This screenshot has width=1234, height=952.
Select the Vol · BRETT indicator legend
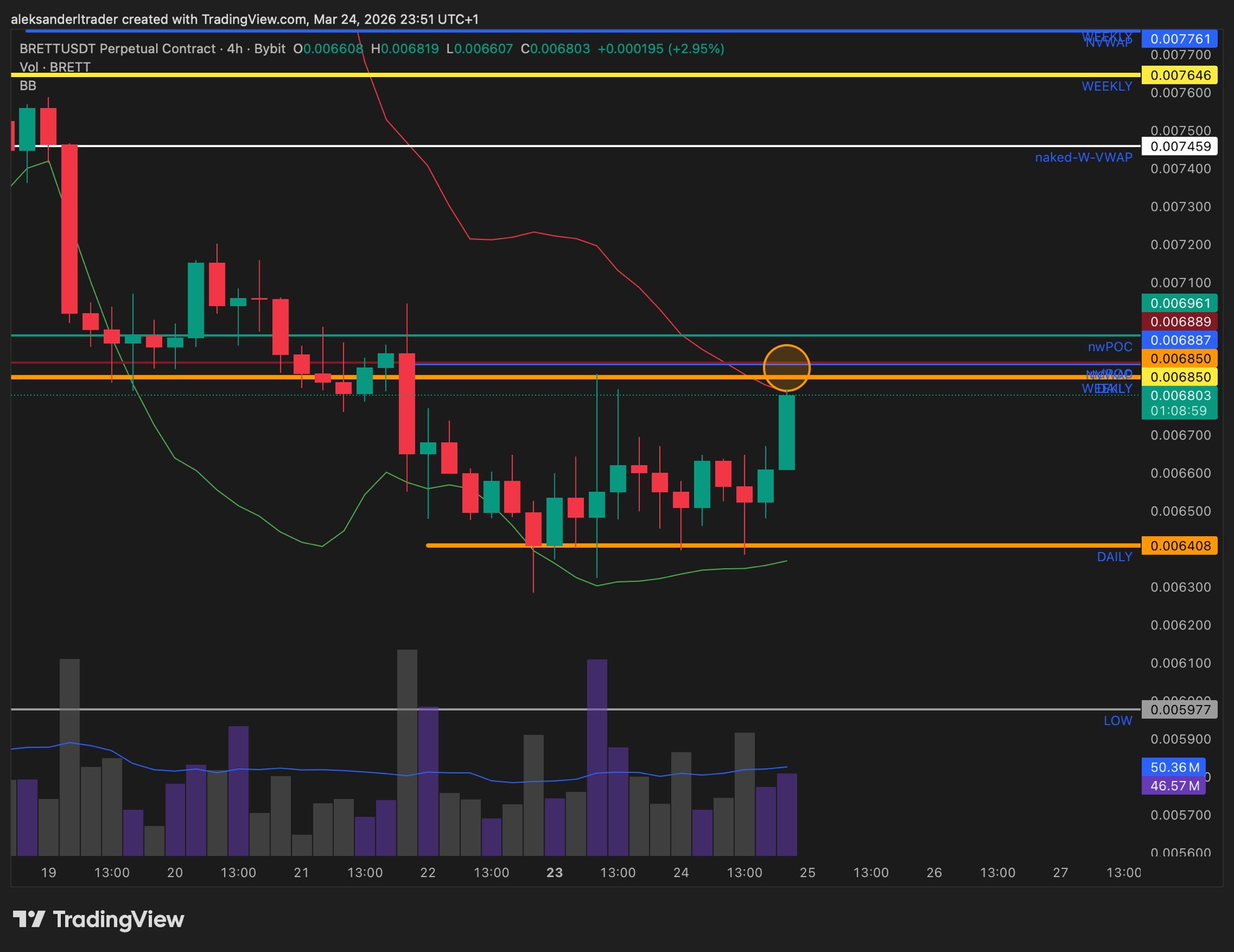point(55,67)
